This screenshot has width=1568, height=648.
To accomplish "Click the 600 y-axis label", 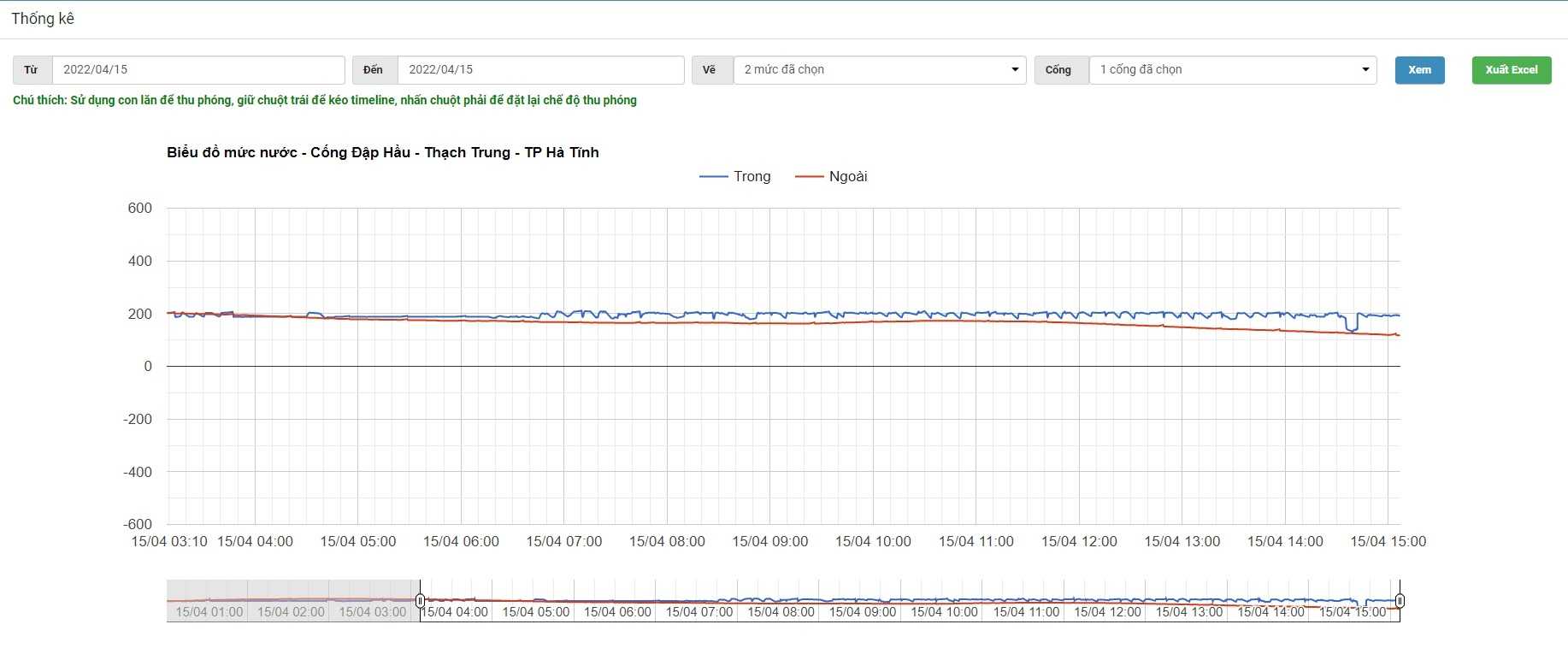I will click(140, 208).
